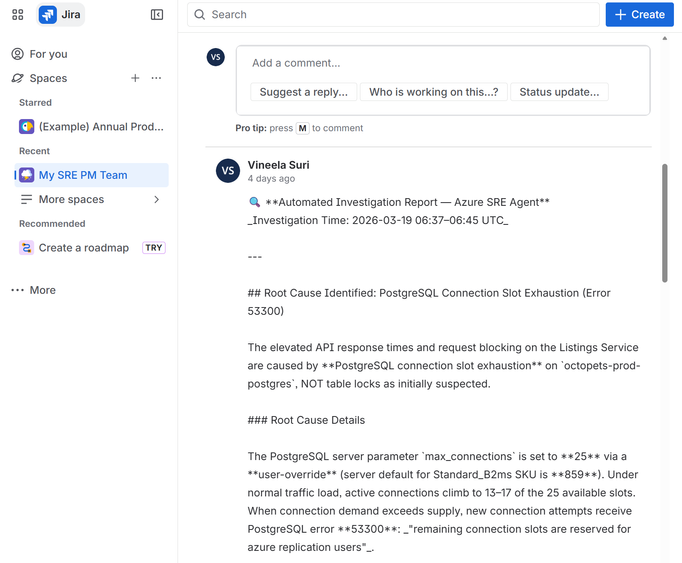Open Vineela Suri author name
Screen dimensions: 682x563
click(278, 165)
